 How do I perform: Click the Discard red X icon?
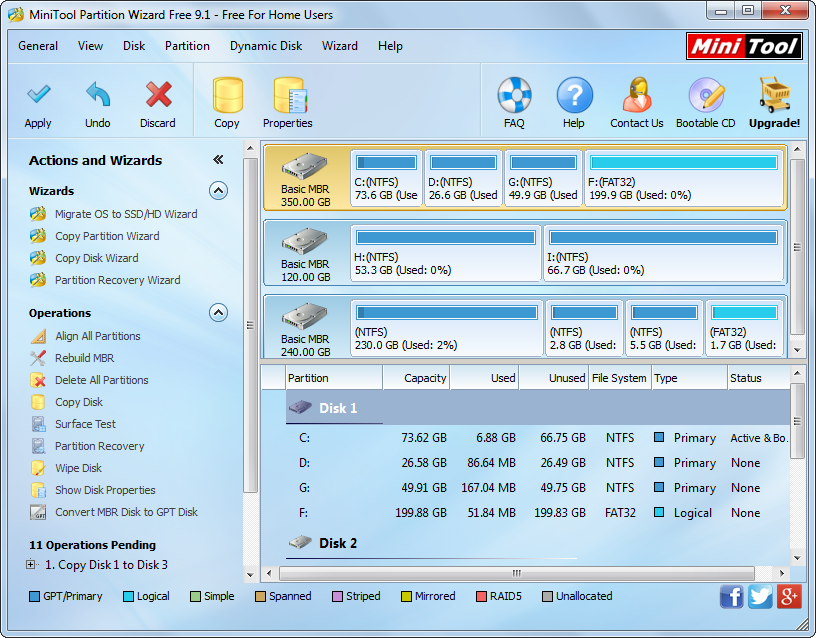point(158,94)
